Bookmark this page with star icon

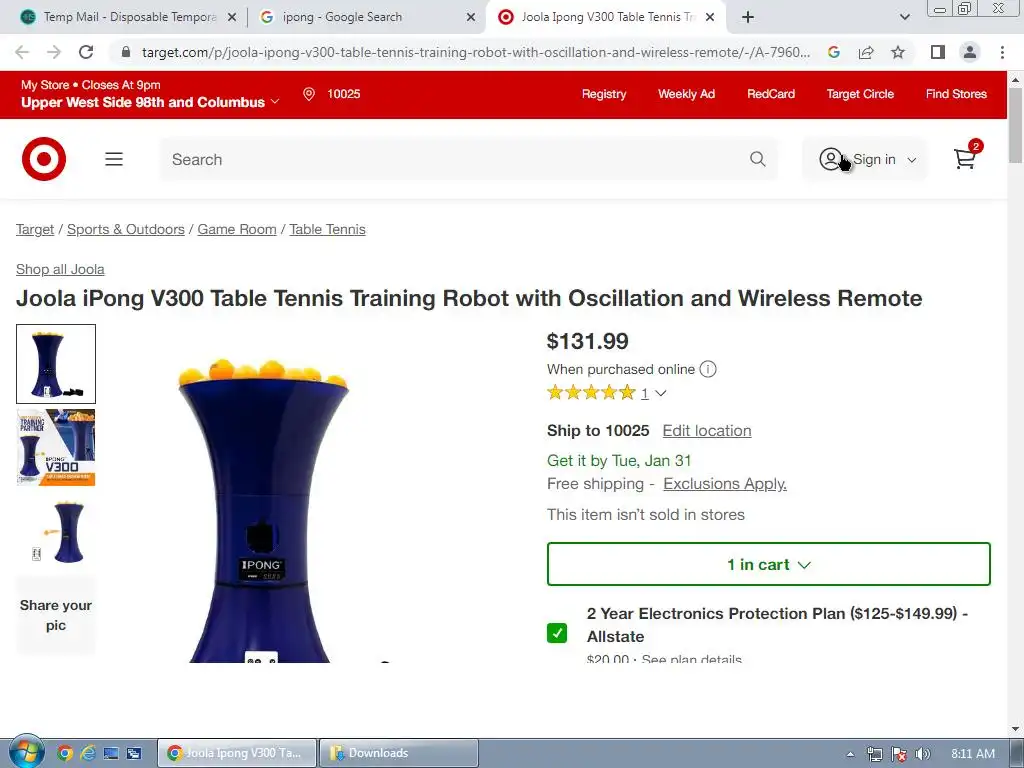[x=898, y=52]
